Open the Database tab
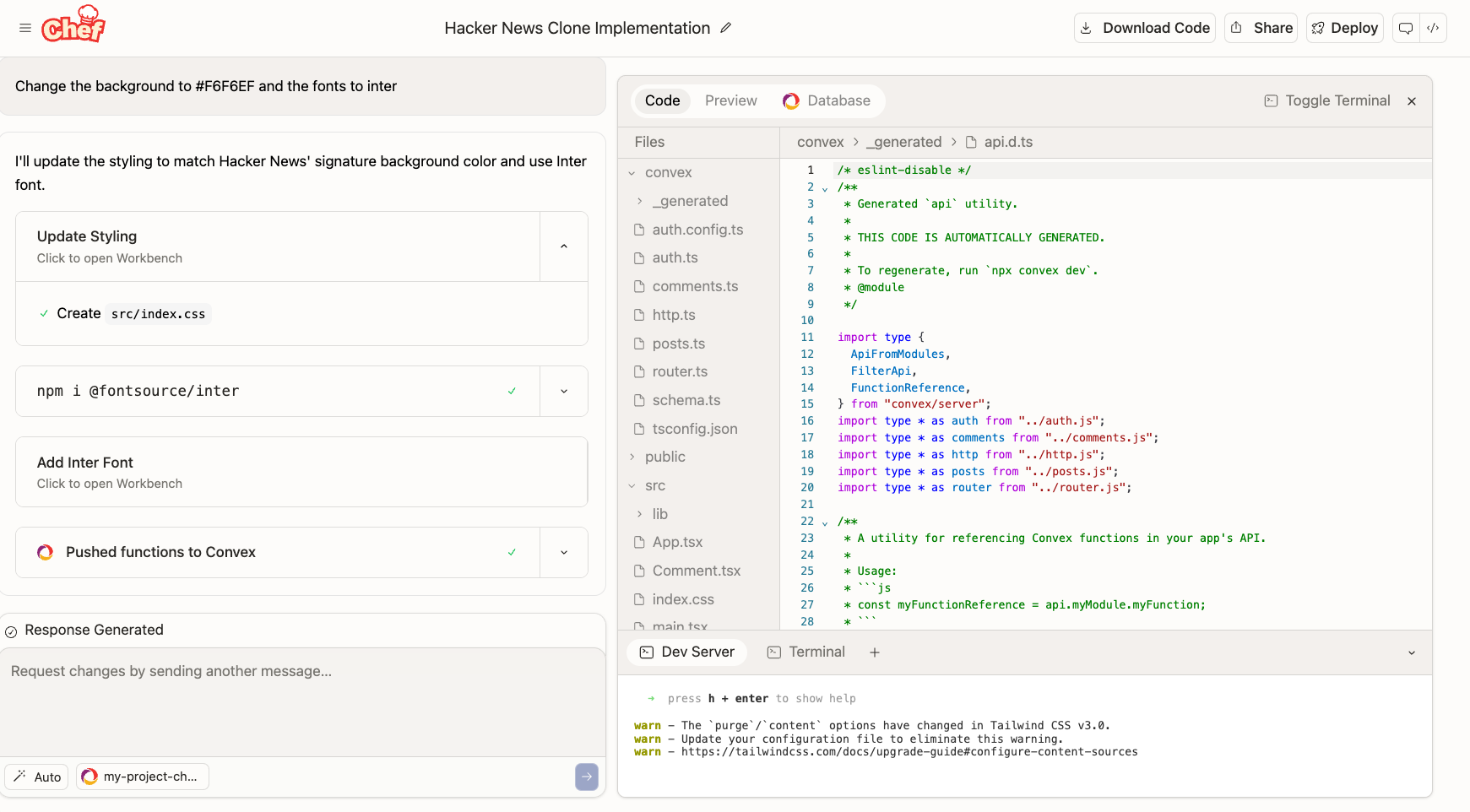 tap(827, 101)
